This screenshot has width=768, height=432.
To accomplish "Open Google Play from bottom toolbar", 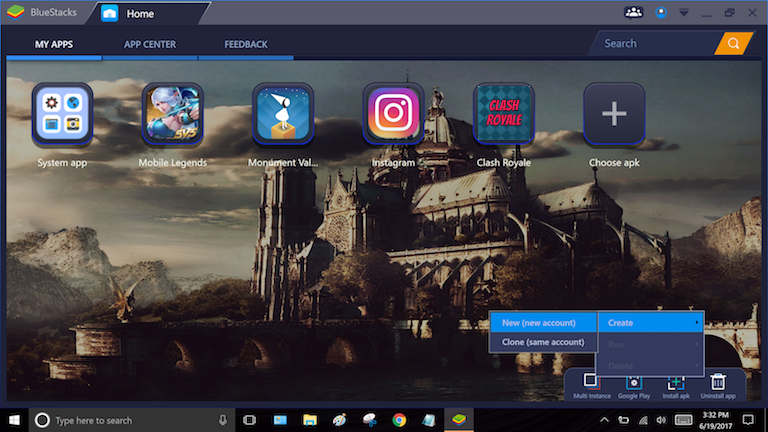I will (x=634, y=385).
